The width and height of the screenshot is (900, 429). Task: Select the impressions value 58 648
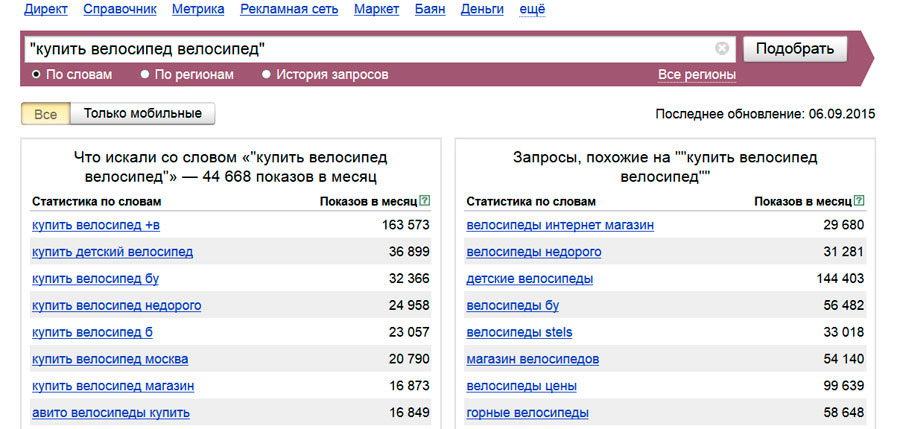pyautogui.click(x=843, y=413)
